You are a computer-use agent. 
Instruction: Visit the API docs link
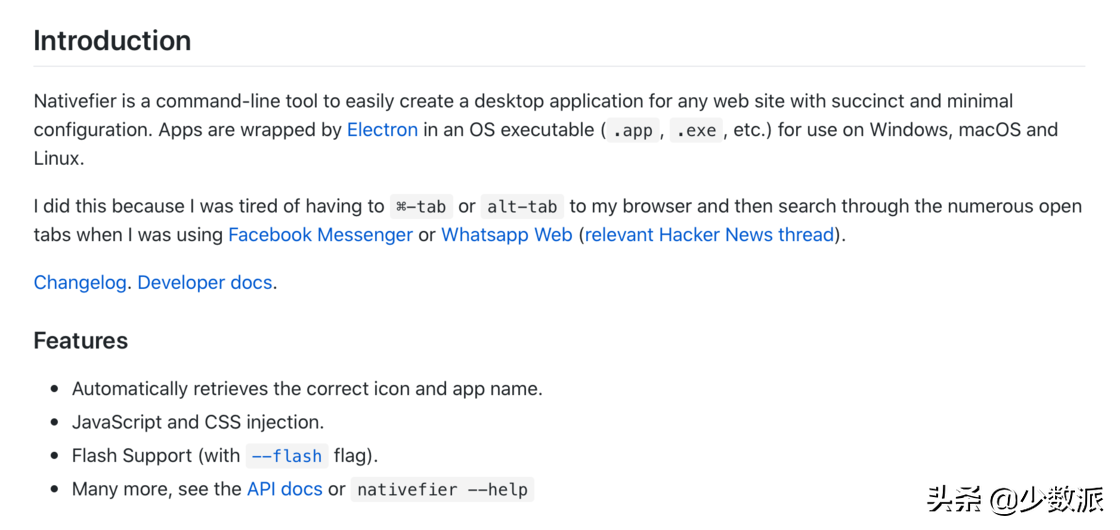tap(284, 490)
